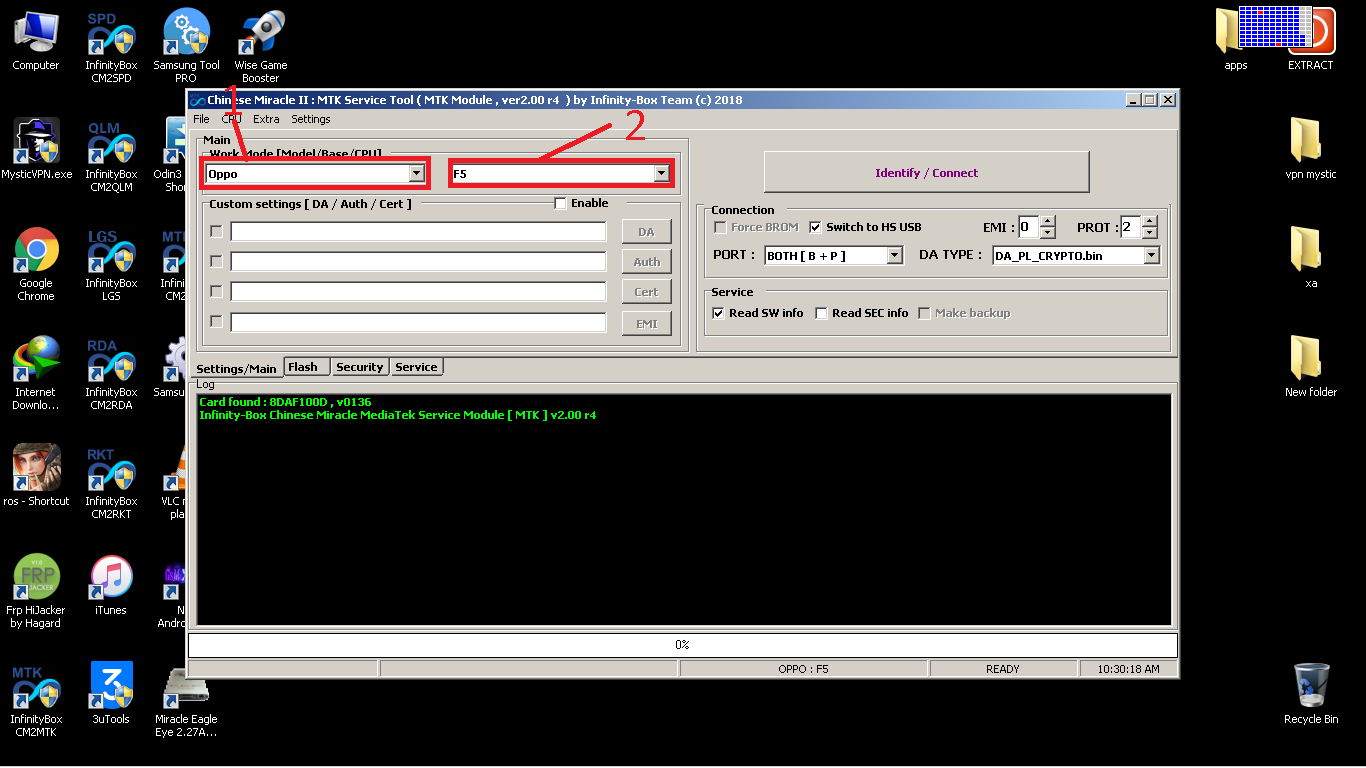The width and height of the screenshot is (1366, 768).
Task: Tick the checkbox beside Auth field
Action: (216, 261)
